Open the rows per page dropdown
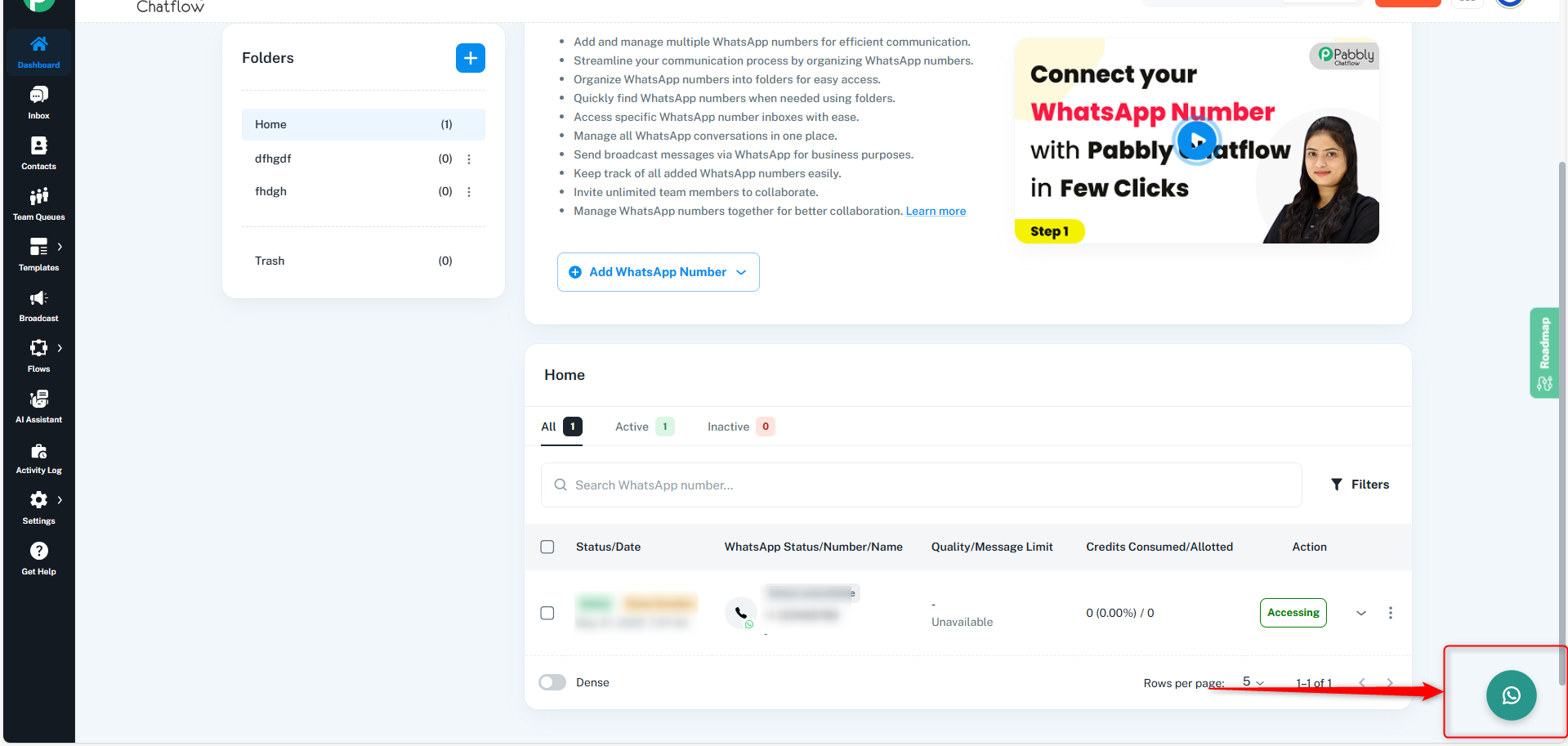Screen dimensions: 1568x746 tap(1253, 682)
